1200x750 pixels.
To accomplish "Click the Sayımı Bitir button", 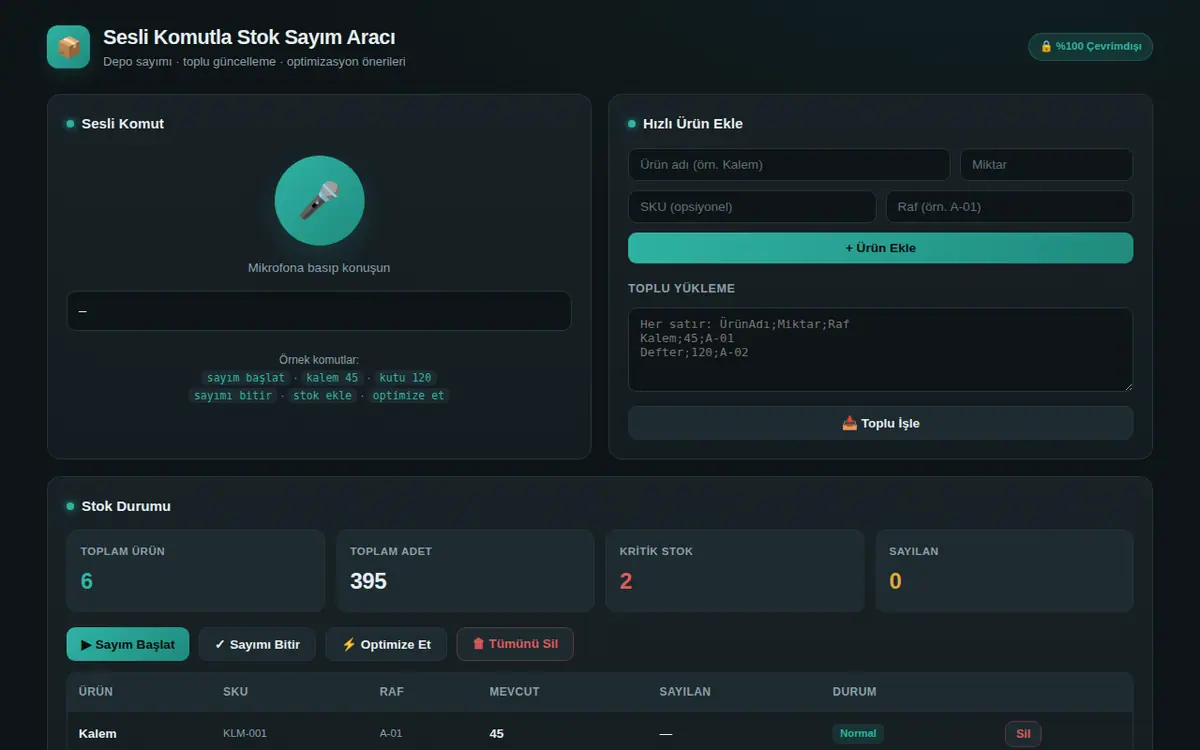I will point(257,644).
